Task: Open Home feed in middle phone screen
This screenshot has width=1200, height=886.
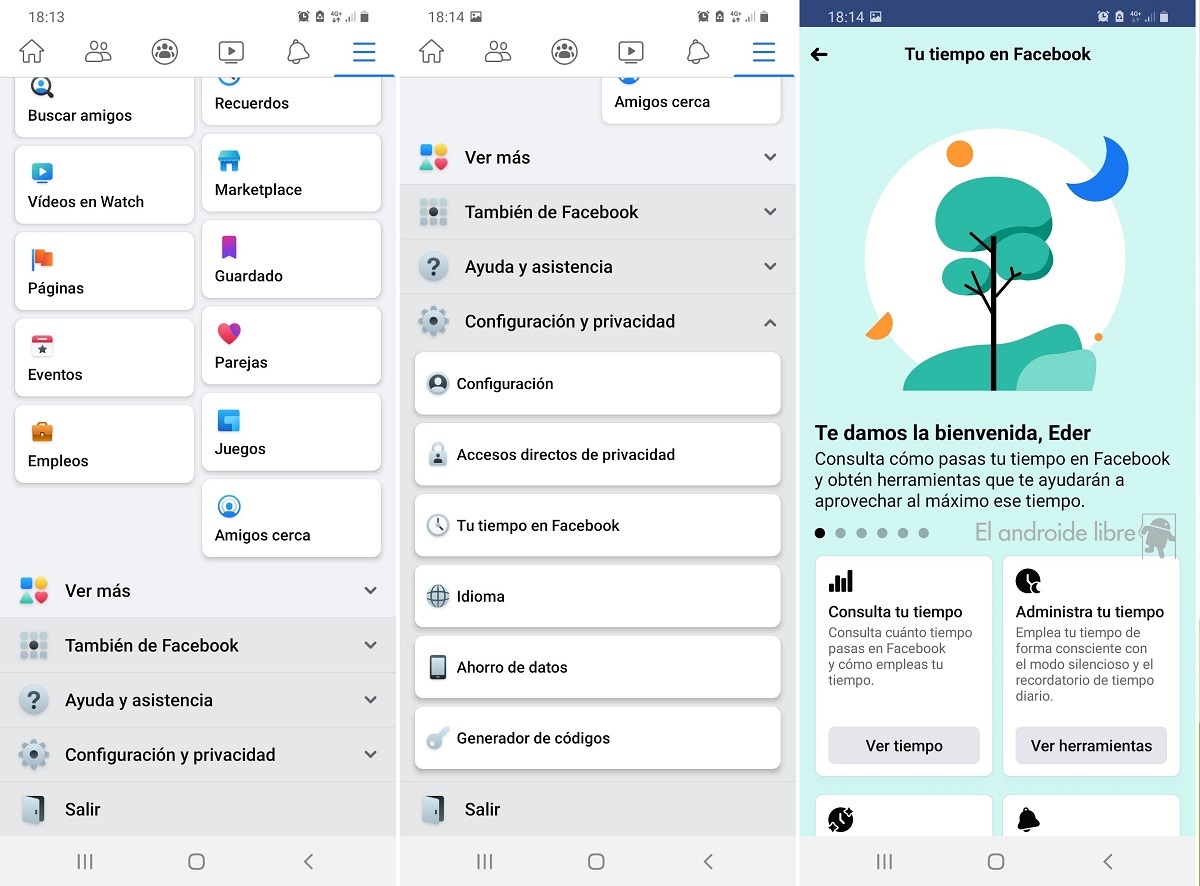Action: point(431,52)
